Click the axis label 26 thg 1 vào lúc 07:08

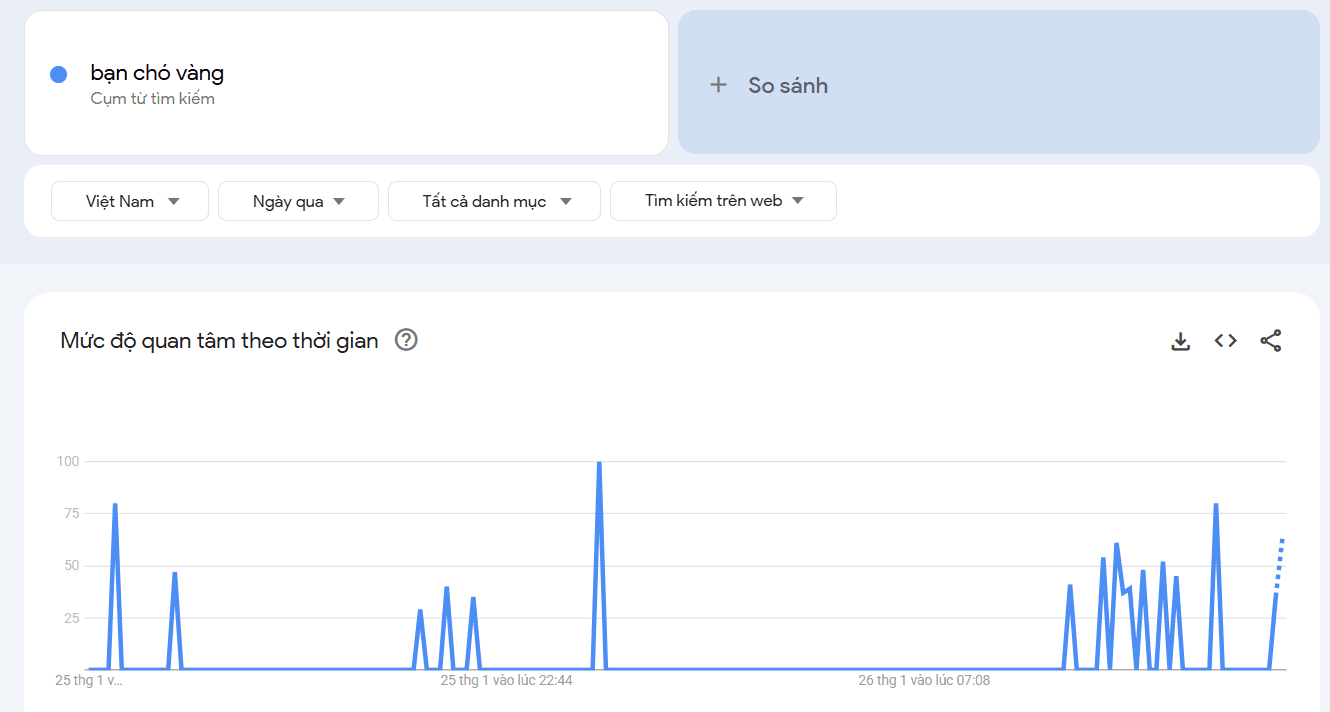[924, 681]
